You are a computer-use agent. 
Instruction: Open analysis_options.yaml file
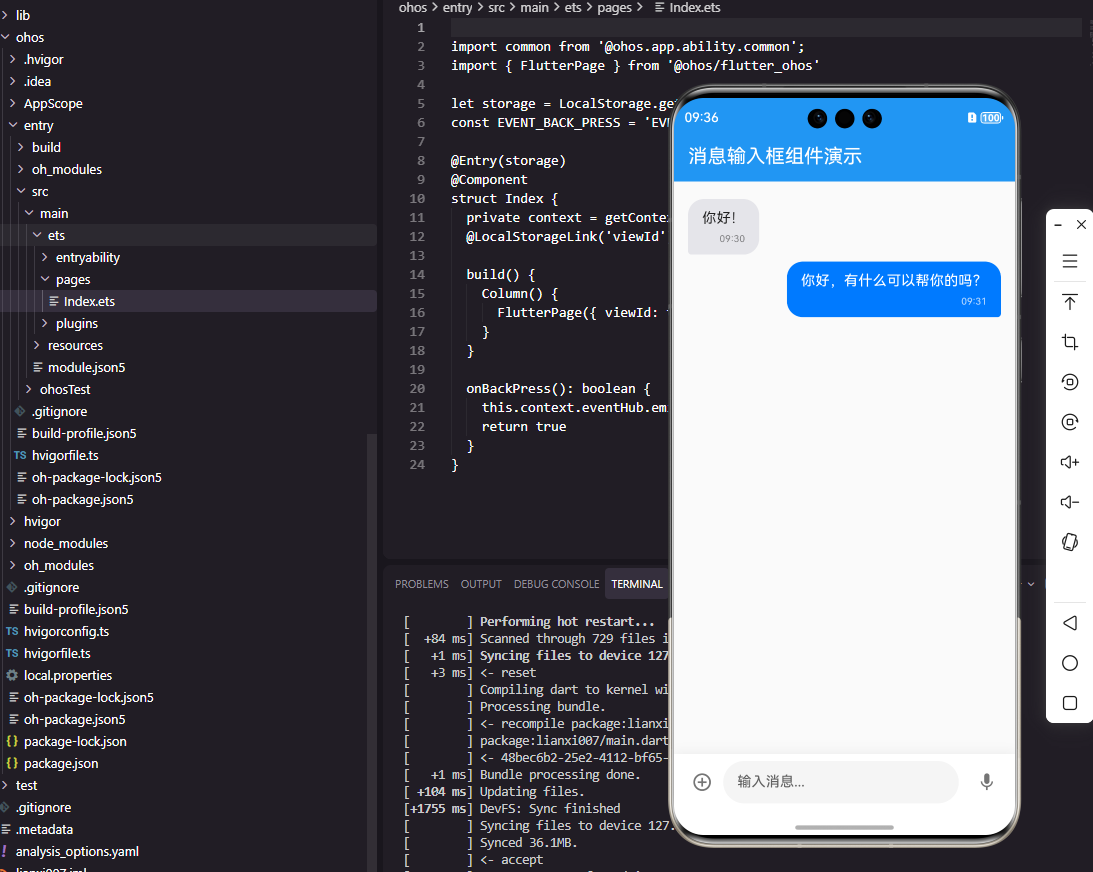click(77, 852)
